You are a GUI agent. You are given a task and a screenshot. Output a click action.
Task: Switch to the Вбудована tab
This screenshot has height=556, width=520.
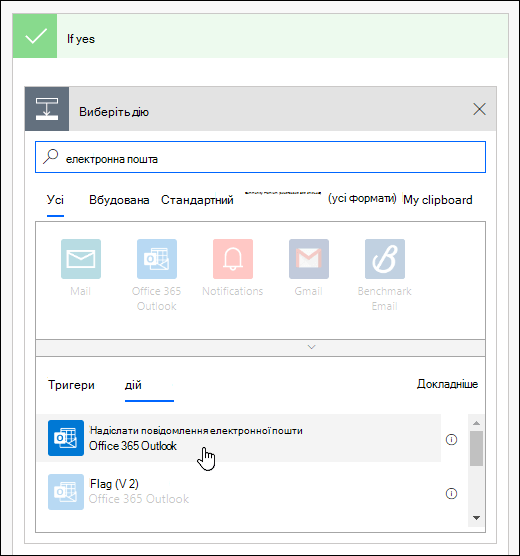click(x=119, y=200)
